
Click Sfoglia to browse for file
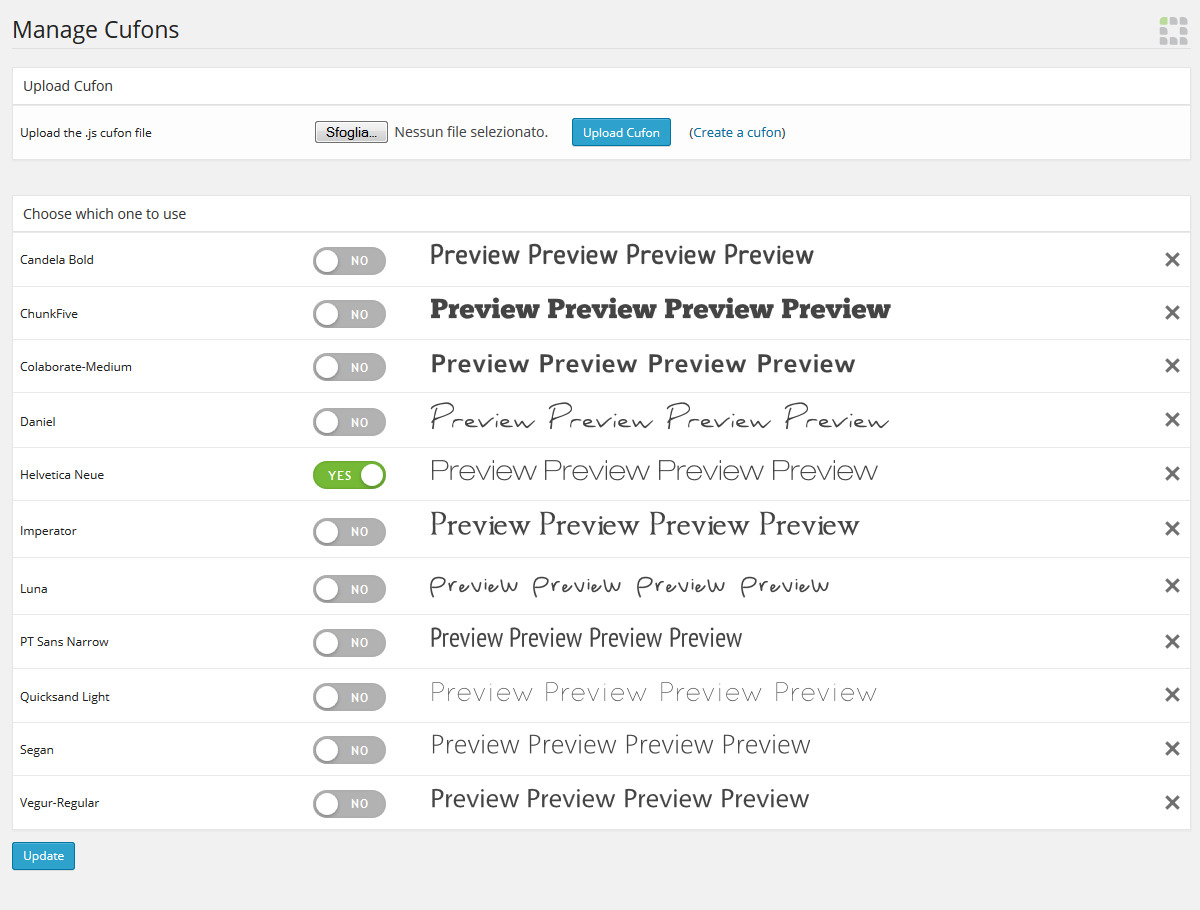point(351,132)
